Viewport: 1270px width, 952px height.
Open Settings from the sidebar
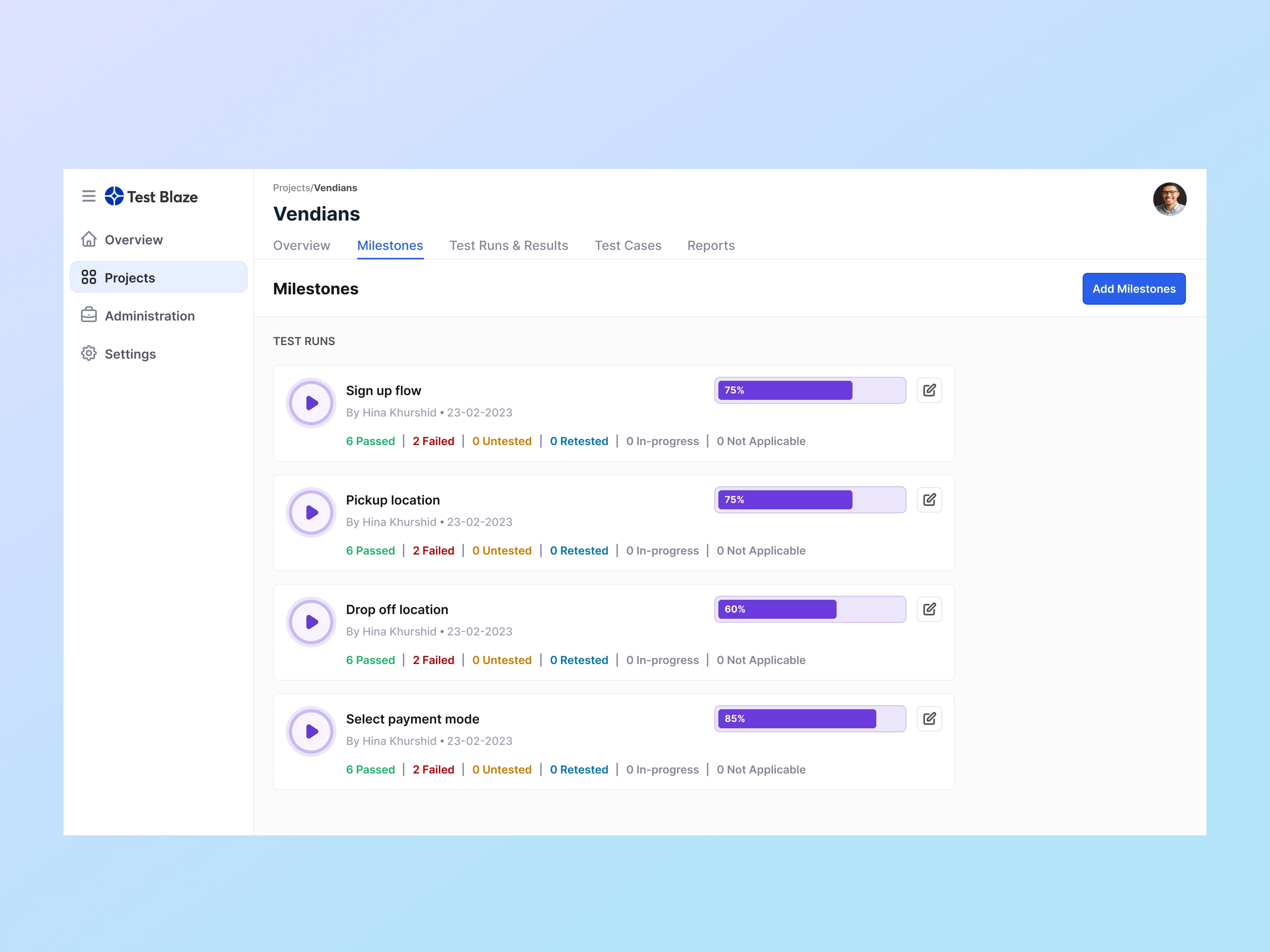point(130,354)
